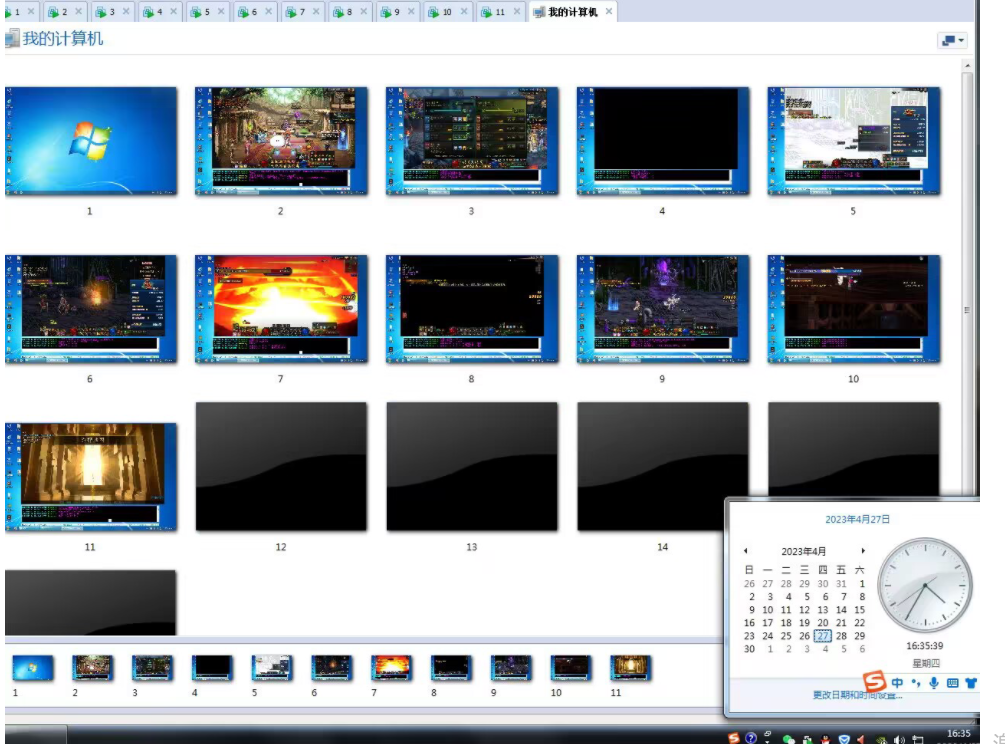This screenshot has width=1005, height=744.
Task: Select the 我的计算机 tab
Action: [572, 12]
